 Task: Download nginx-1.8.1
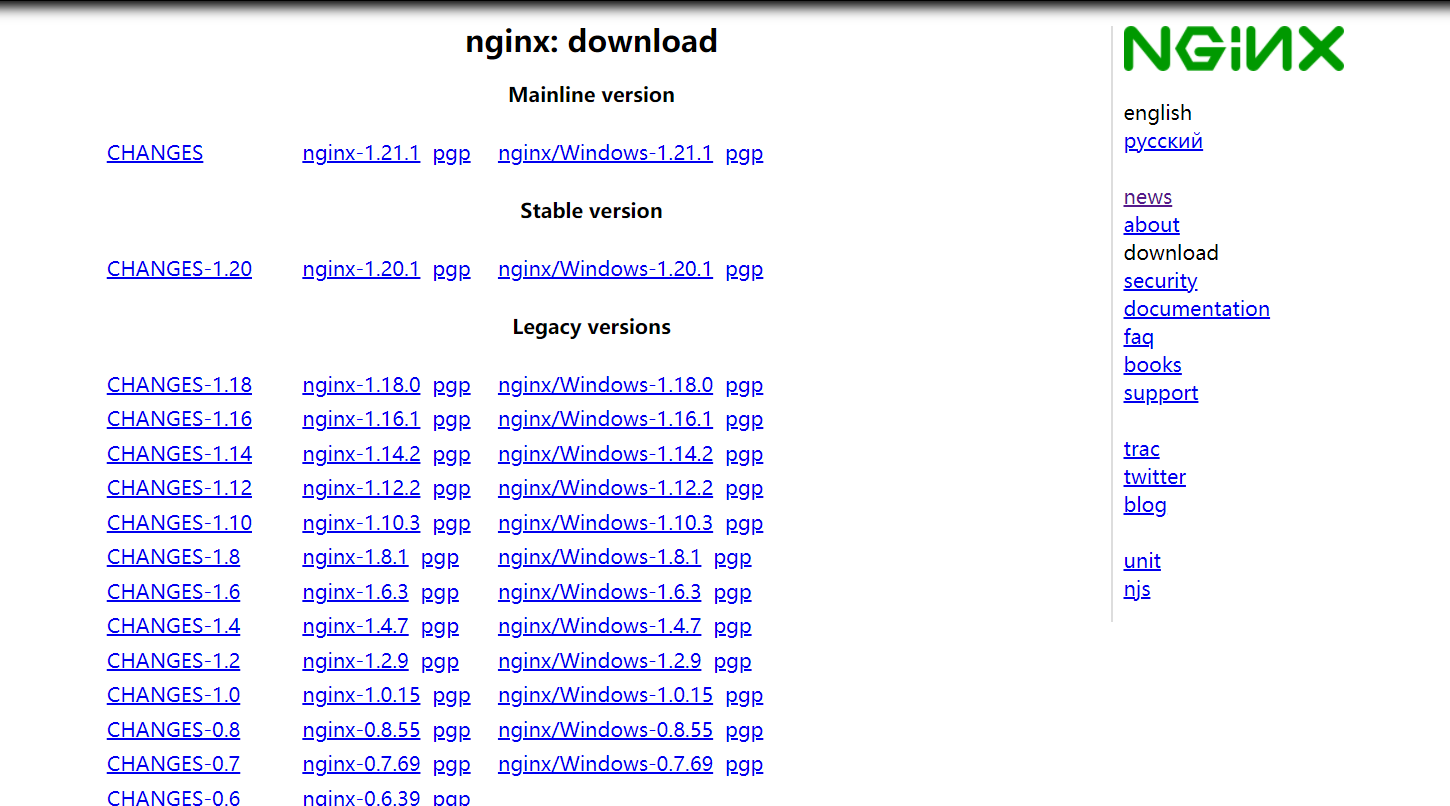[x=355, y=557]
